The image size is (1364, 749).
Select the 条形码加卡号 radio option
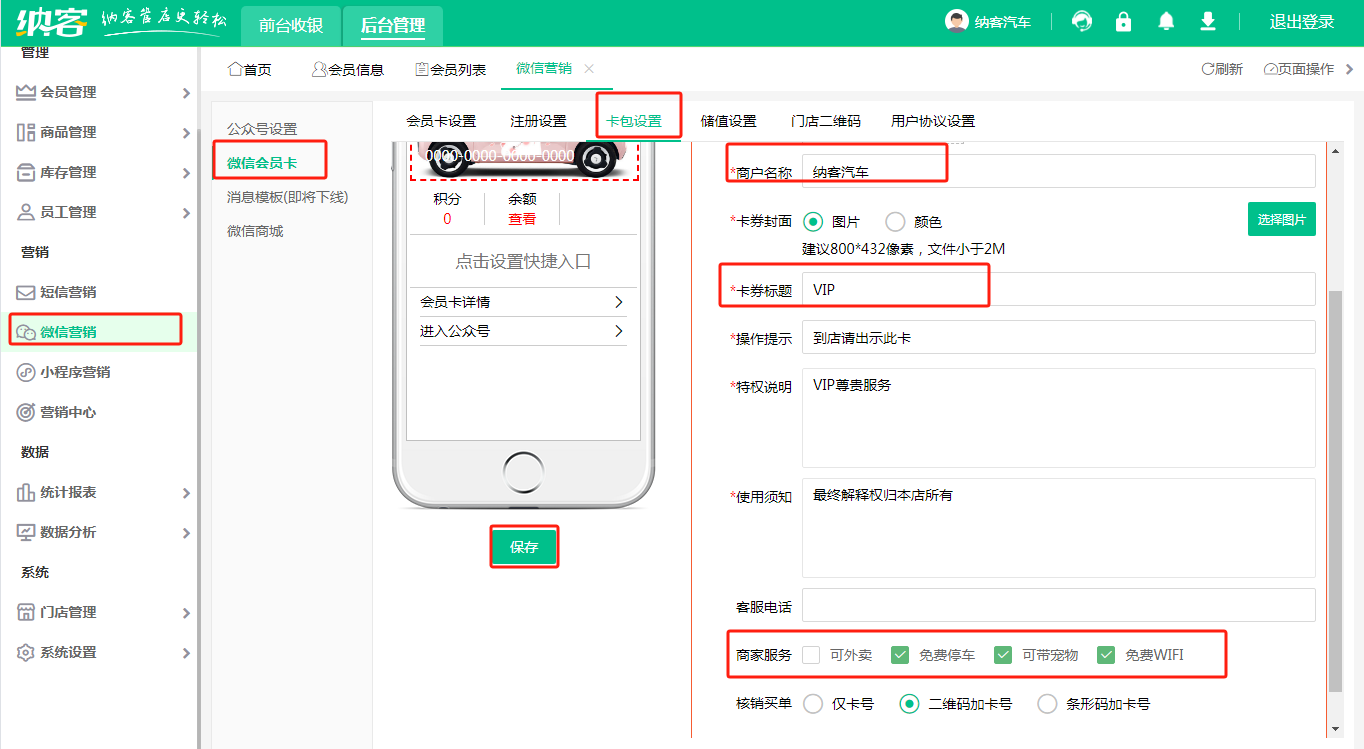tap(1047, 704)
